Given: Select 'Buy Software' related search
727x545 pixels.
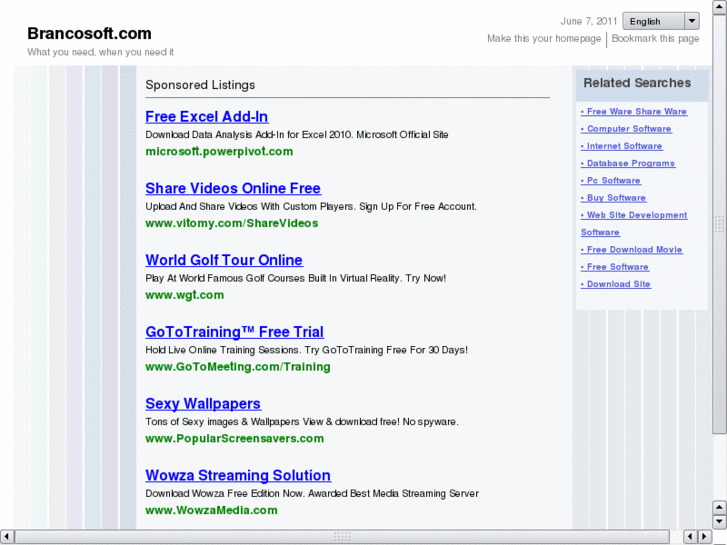Looking at the screenshot, I should (x=613, y=198).
